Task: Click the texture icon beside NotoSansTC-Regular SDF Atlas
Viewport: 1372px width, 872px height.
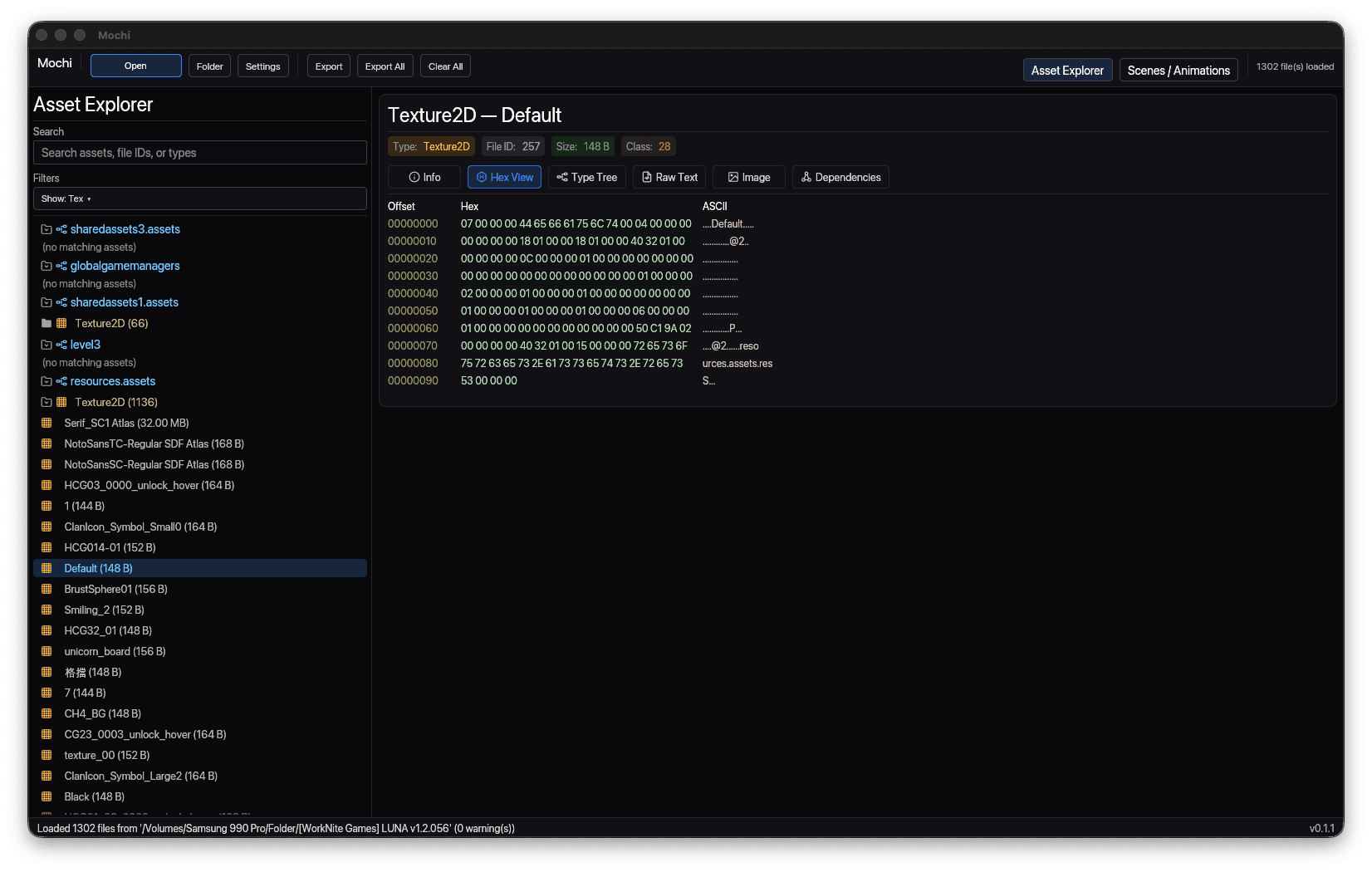Action: [47, 443]
